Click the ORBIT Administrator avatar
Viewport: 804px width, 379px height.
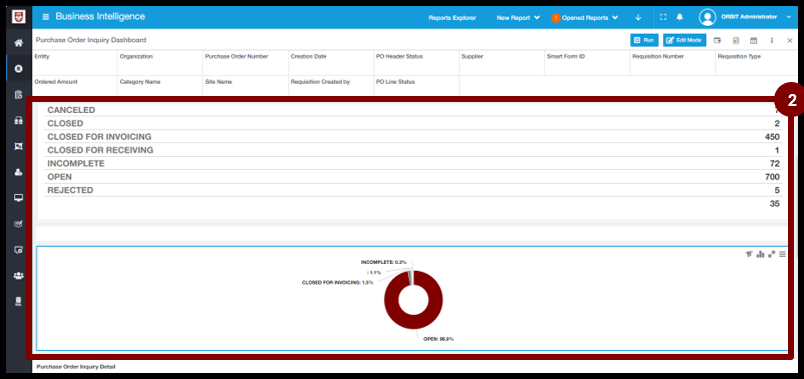coord(707,17)
